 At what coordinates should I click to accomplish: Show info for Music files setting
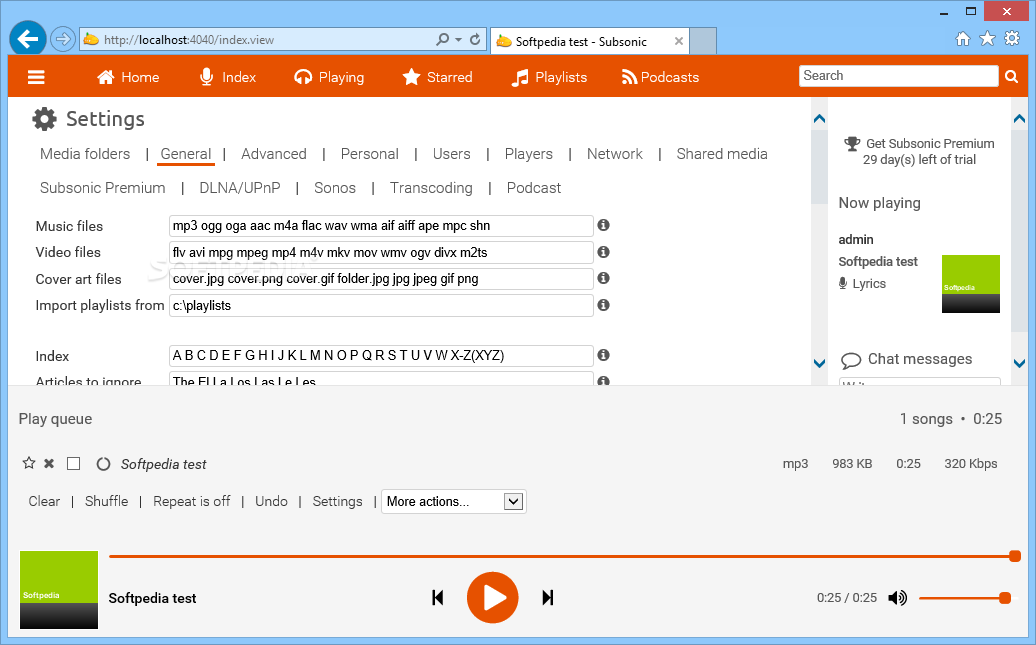tap(603, 225)
